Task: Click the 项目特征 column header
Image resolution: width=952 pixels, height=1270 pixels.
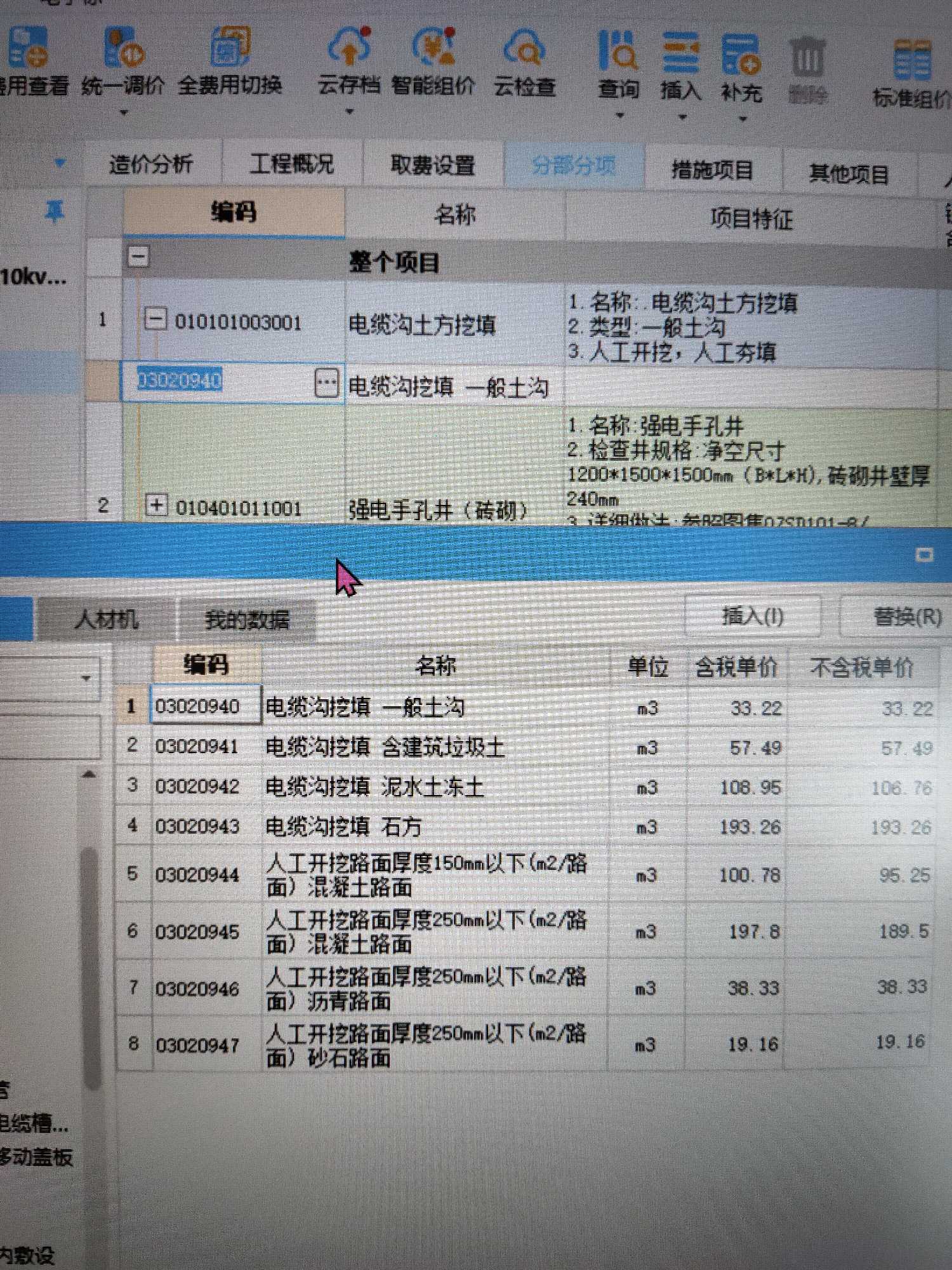Action: point(751,219)
